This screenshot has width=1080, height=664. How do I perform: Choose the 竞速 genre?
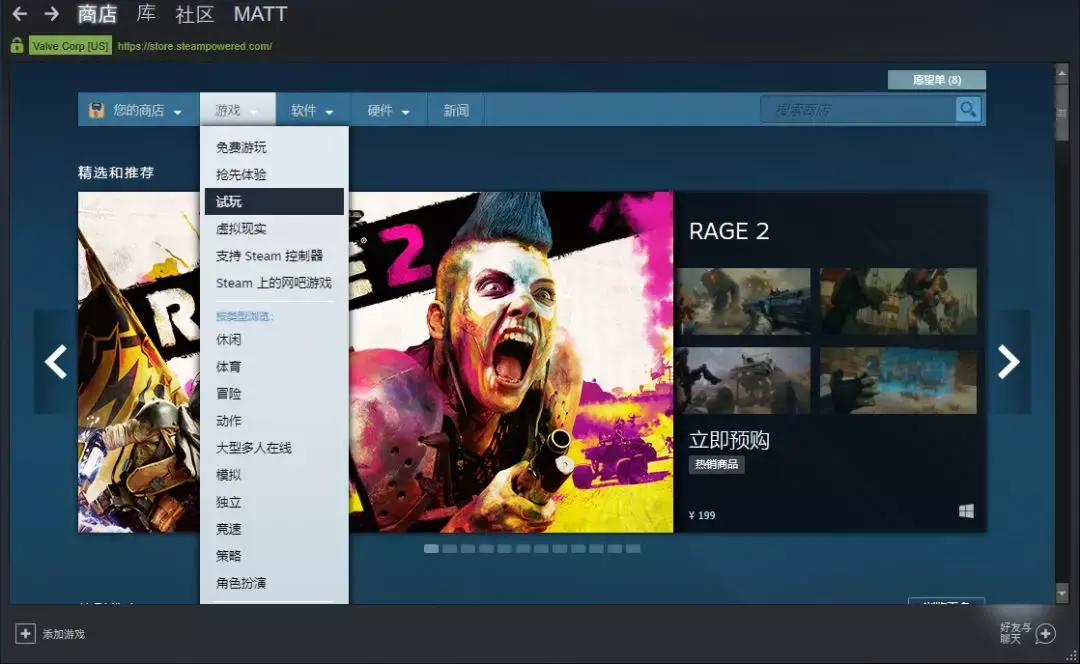pyautogui.click(x=229, y=529)
